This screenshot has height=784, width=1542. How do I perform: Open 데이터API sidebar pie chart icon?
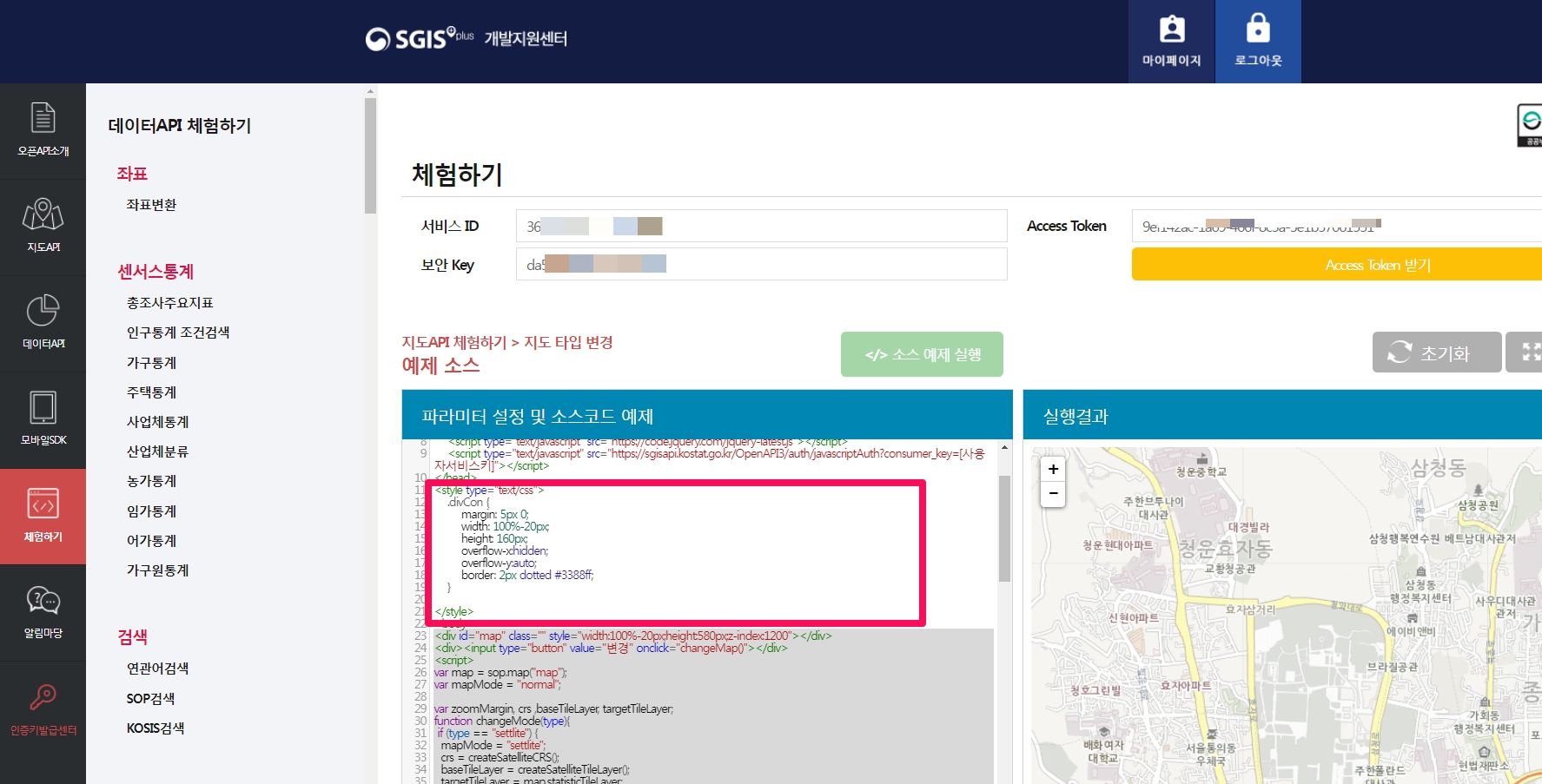coord(43,323)
